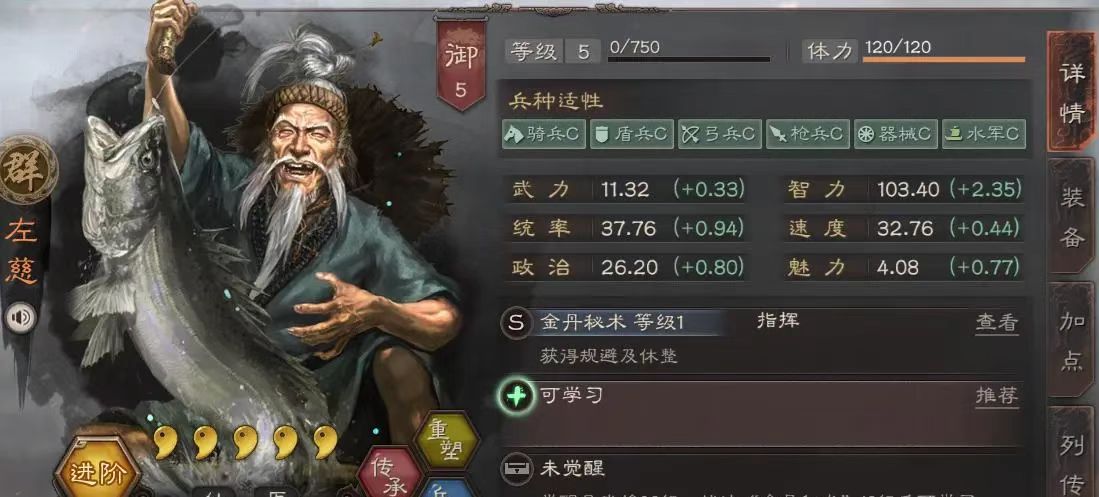Viewport: 1099px width, 497px height.
Task: Select the 骑兵C cavalry aptitude badge
Action: click(543, 134)
